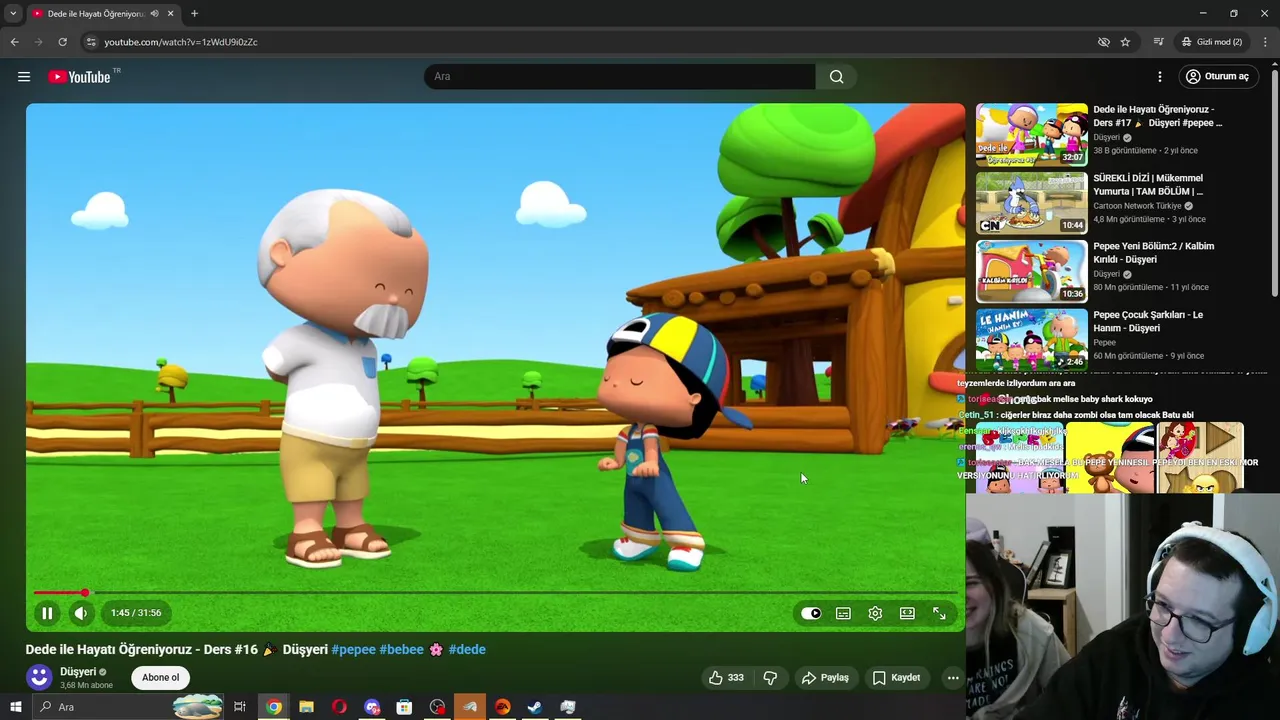
Task: Seek on the red video progress bar
Action: click(x=496, y=593)
